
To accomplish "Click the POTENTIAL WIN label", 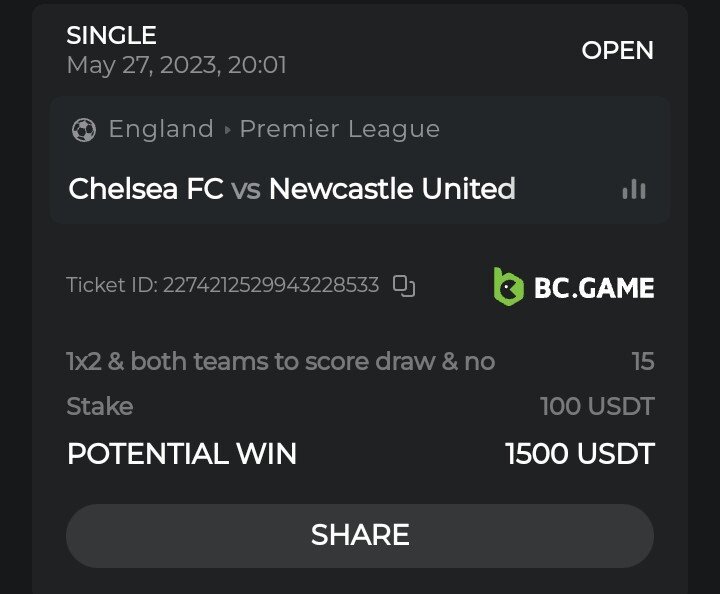I will (181, 454).
